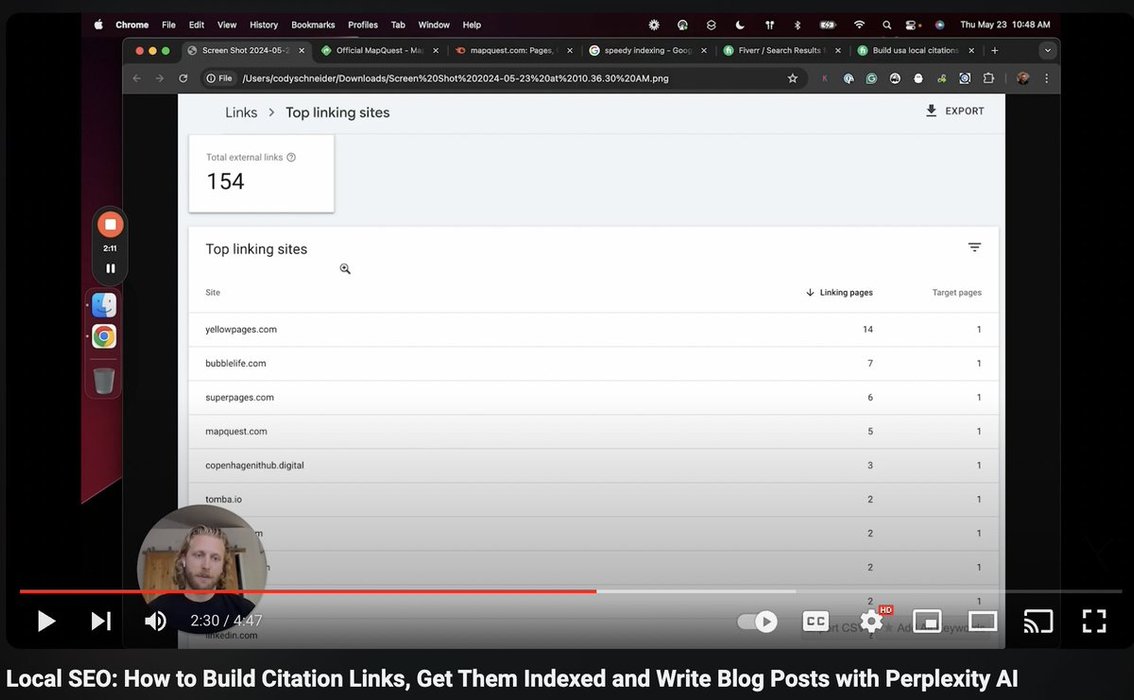Toggle closed captions
Image resolution: width=1134 pixels, height=700 pixels.
pos(816,621)
